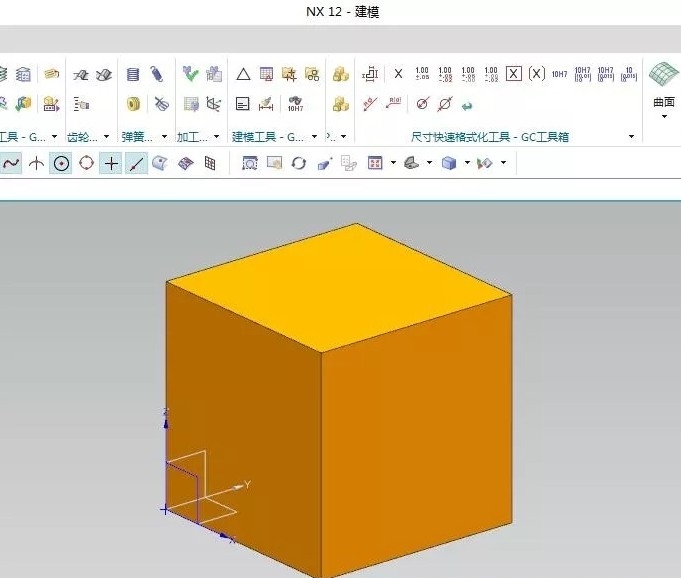This screenshot has height=578, width=681.
Task: Select the dimension measurement brush icon
Action: click(x=266, y=104)
